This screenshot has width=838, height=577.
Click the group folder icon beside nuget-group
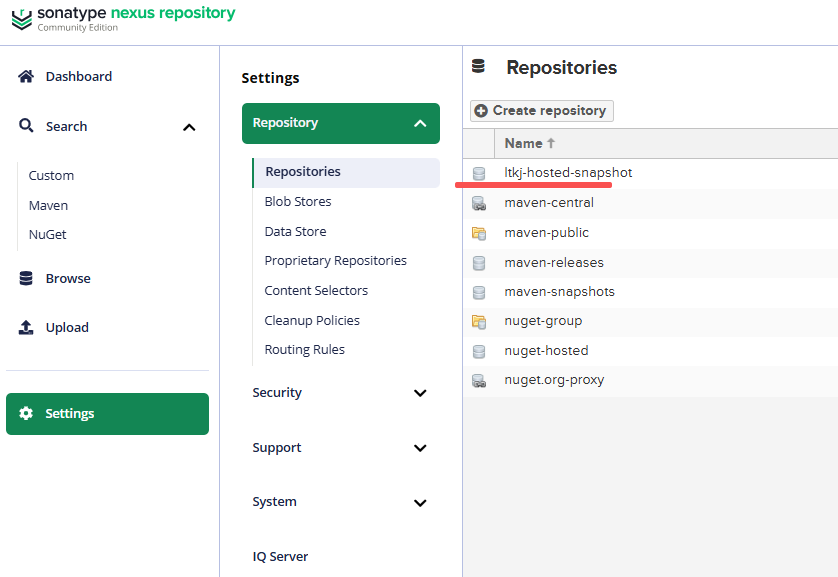point(479,322)
